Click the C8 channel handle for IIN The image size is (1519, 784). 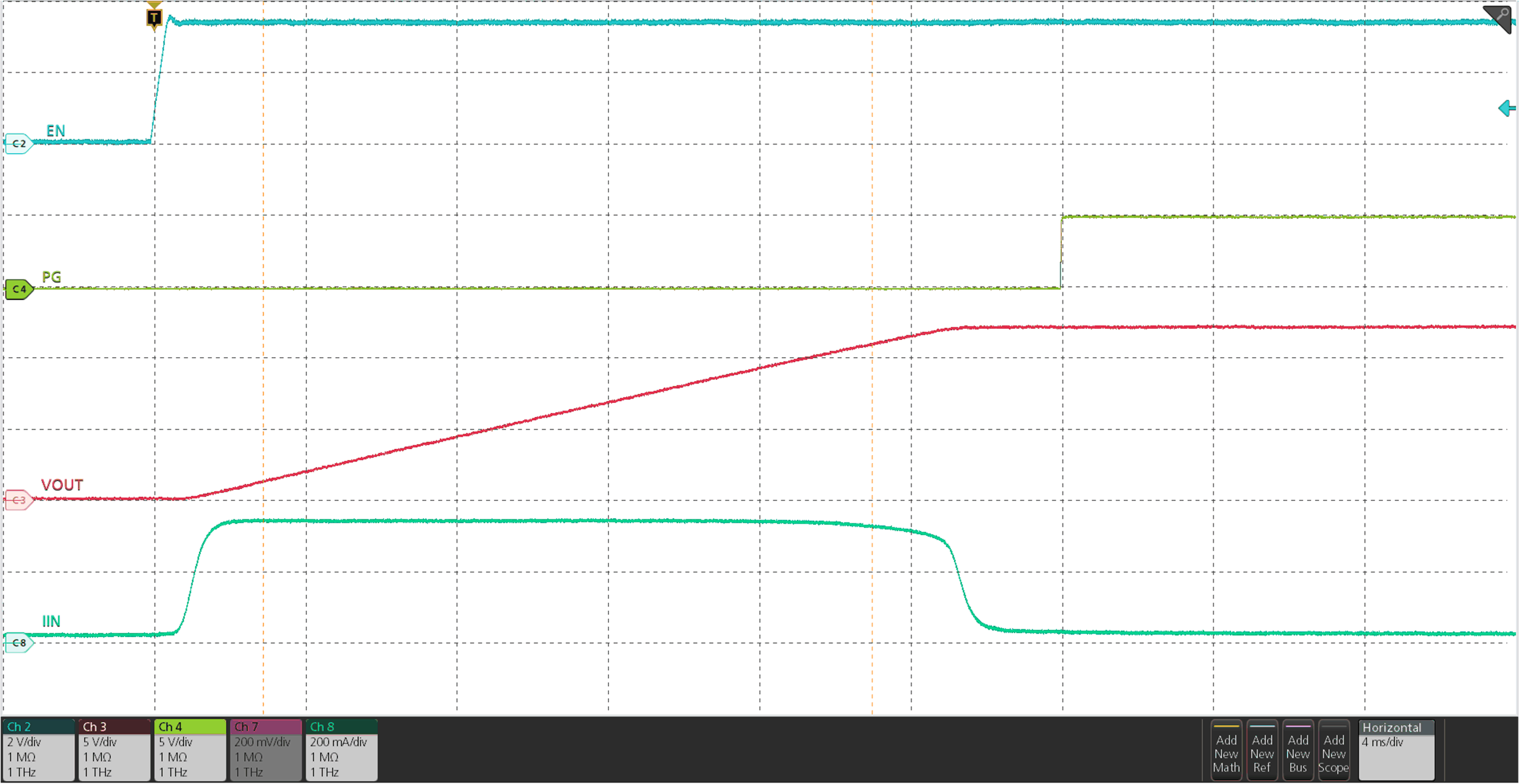pos(18,643)
